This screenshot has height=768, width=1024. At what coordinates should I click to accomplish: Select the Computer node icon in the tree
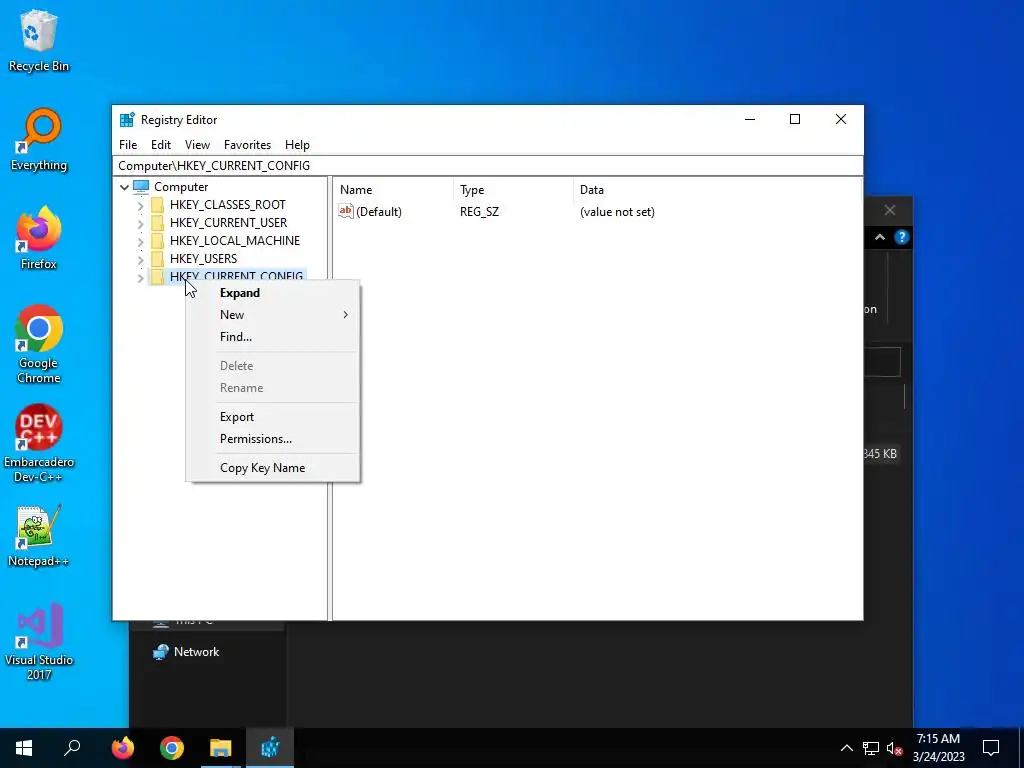click(x=141, y=187)
